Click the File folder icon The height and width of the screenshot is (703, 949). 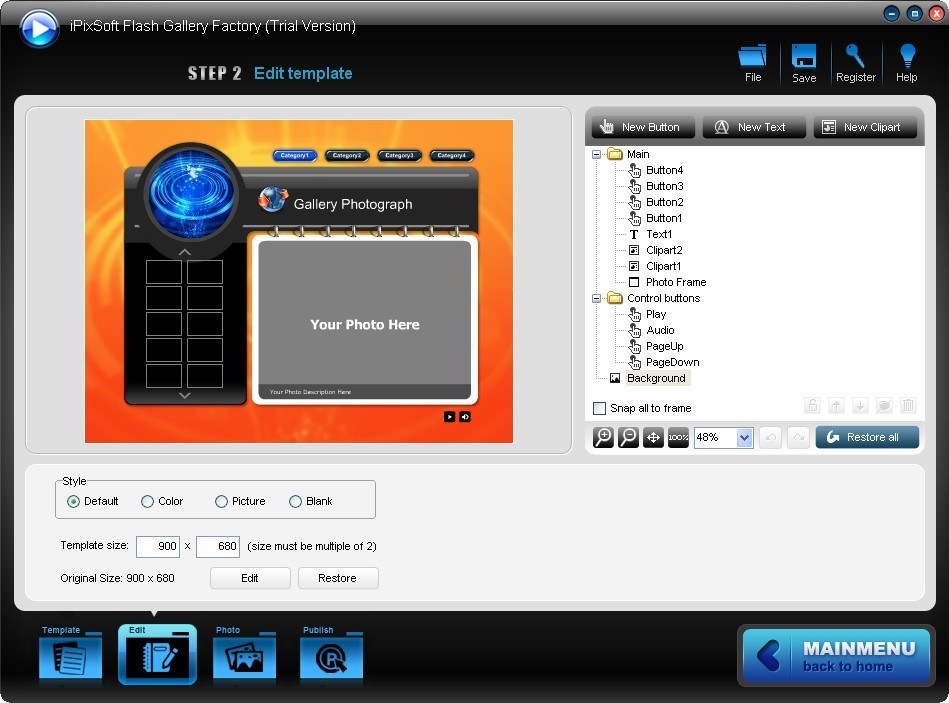click(752, 62)
